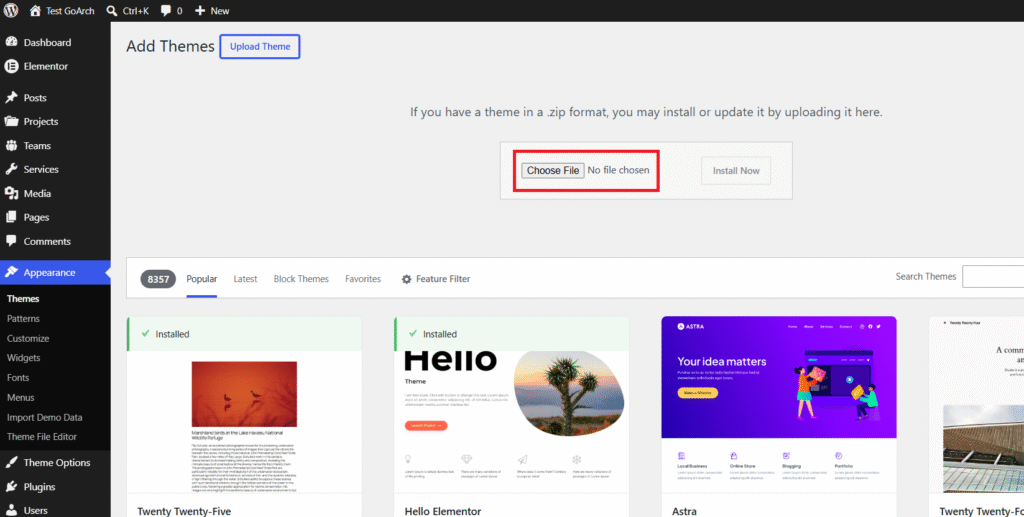
Task: Switch to the Block Themes tab
Action: pyautogui.click(x=301, y=279)
